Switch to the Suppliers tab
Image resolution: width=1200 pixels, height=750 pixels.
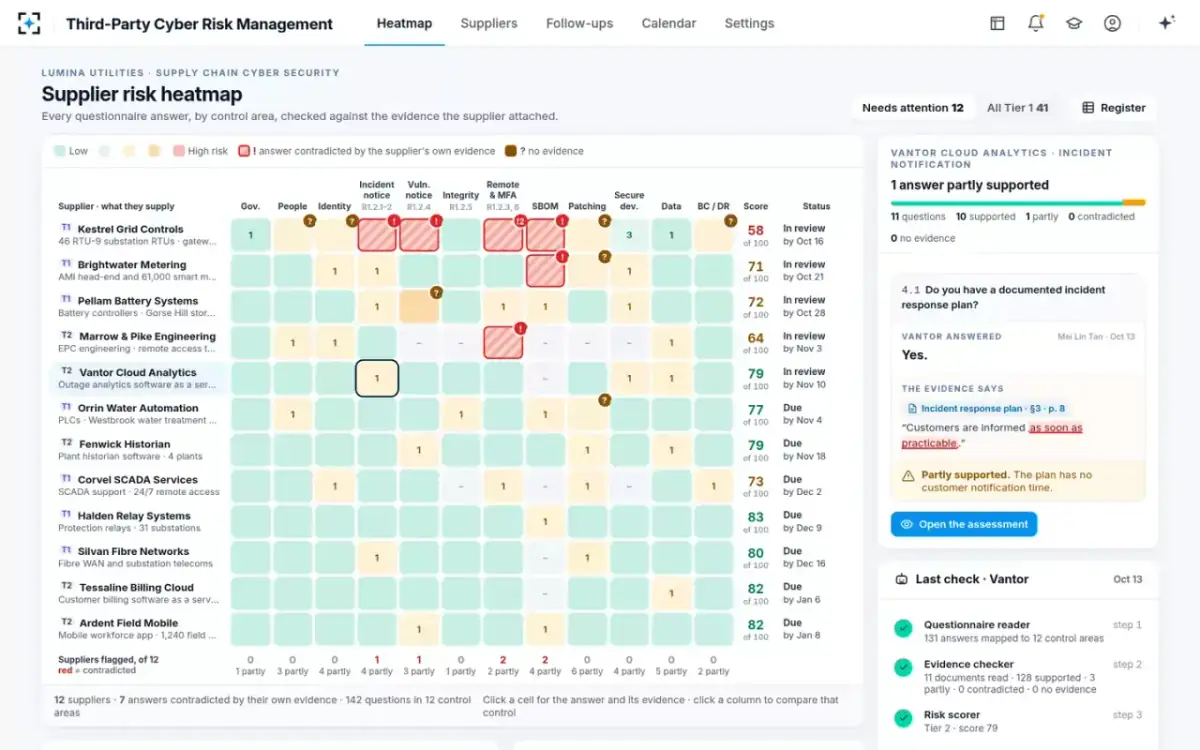[x=489, y=23]
